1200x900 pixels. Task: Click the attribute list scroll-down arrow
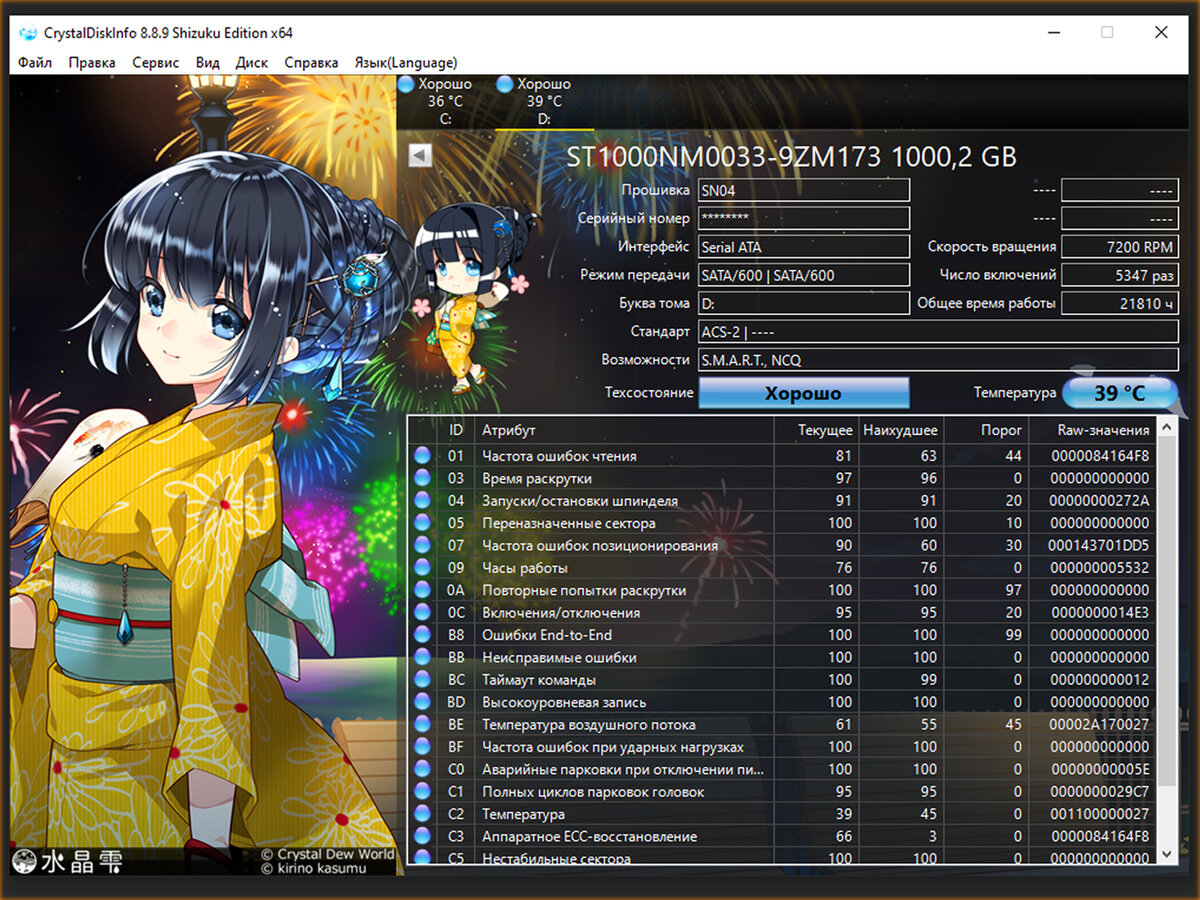(1166, 853)
